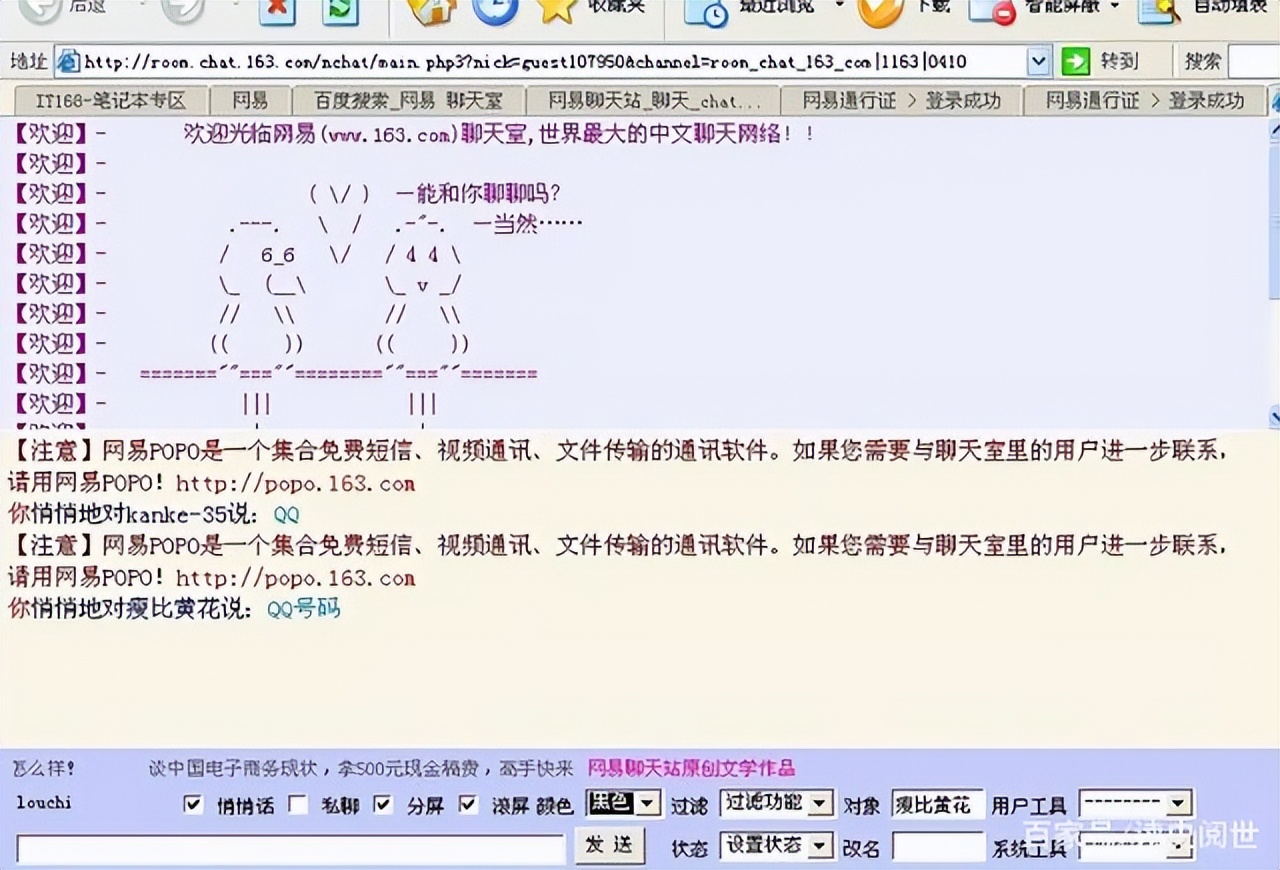1280x870 pixels.
Task: Enable the 私聊 private chat checkbox
Action: [x=298, y=803]
